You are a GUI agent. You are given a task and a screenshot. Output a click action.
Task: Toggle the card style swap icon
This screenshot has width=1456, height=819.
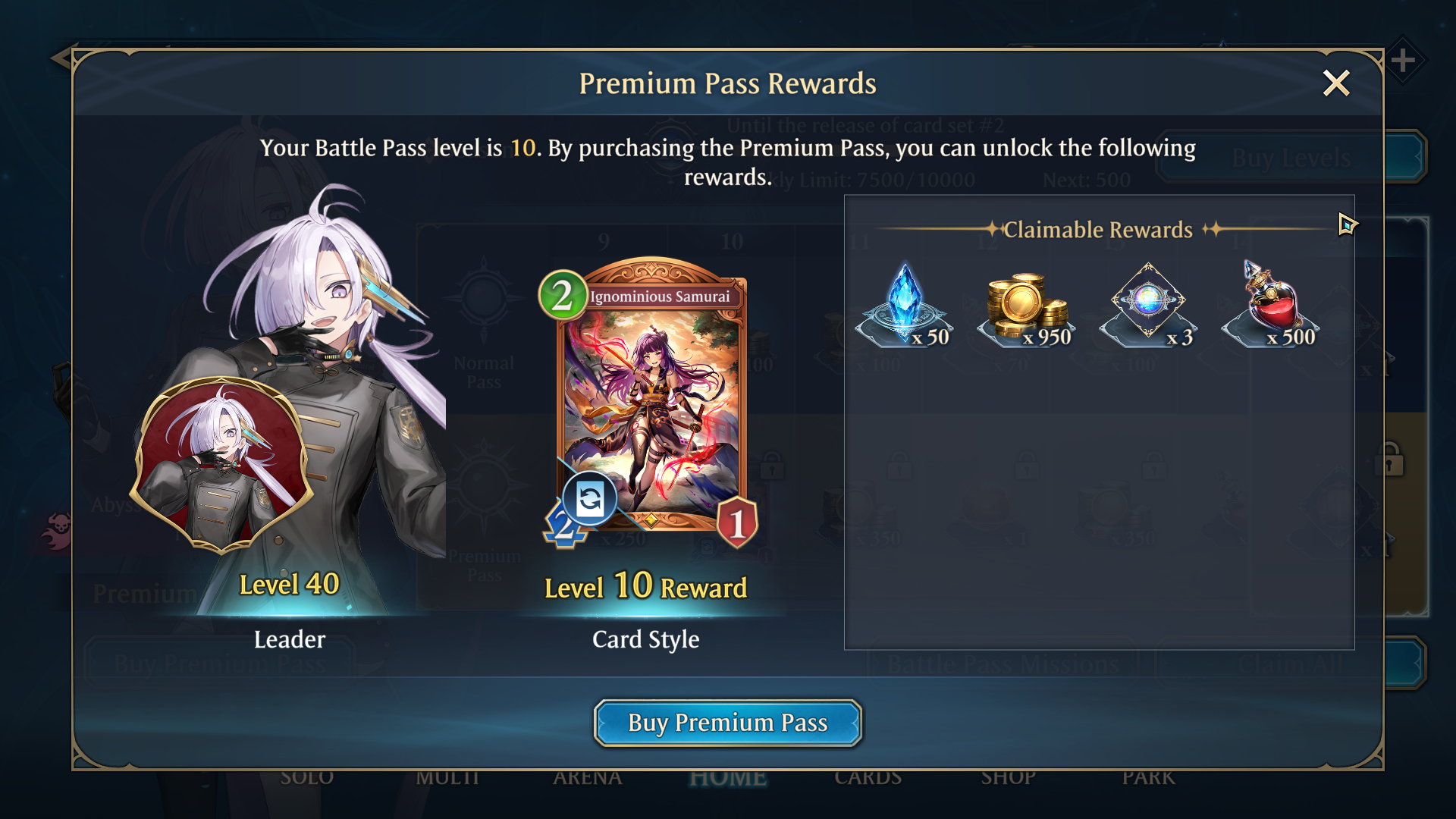(x=590, y=500)
